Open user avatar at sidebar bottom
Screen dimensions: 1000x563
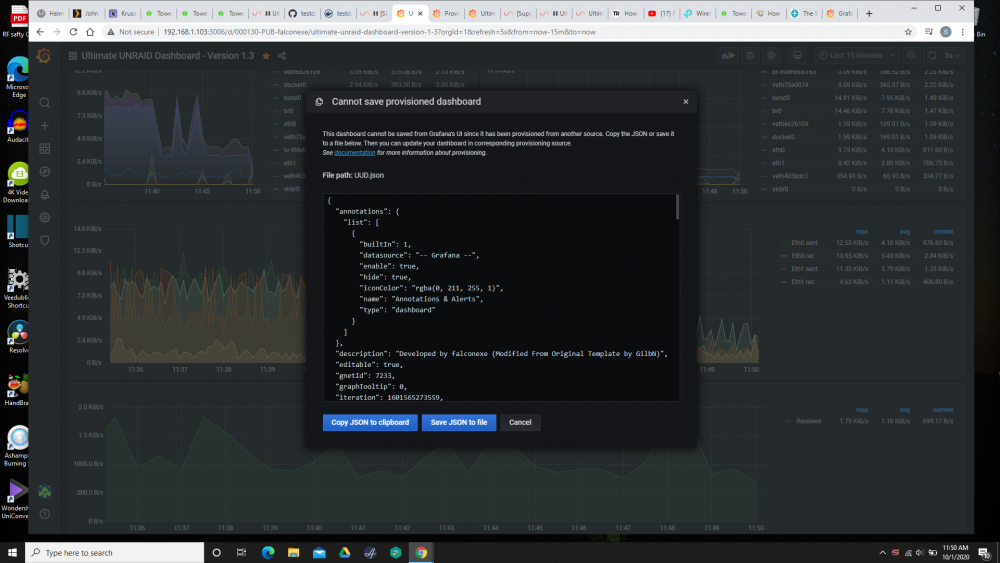(45, 492)
